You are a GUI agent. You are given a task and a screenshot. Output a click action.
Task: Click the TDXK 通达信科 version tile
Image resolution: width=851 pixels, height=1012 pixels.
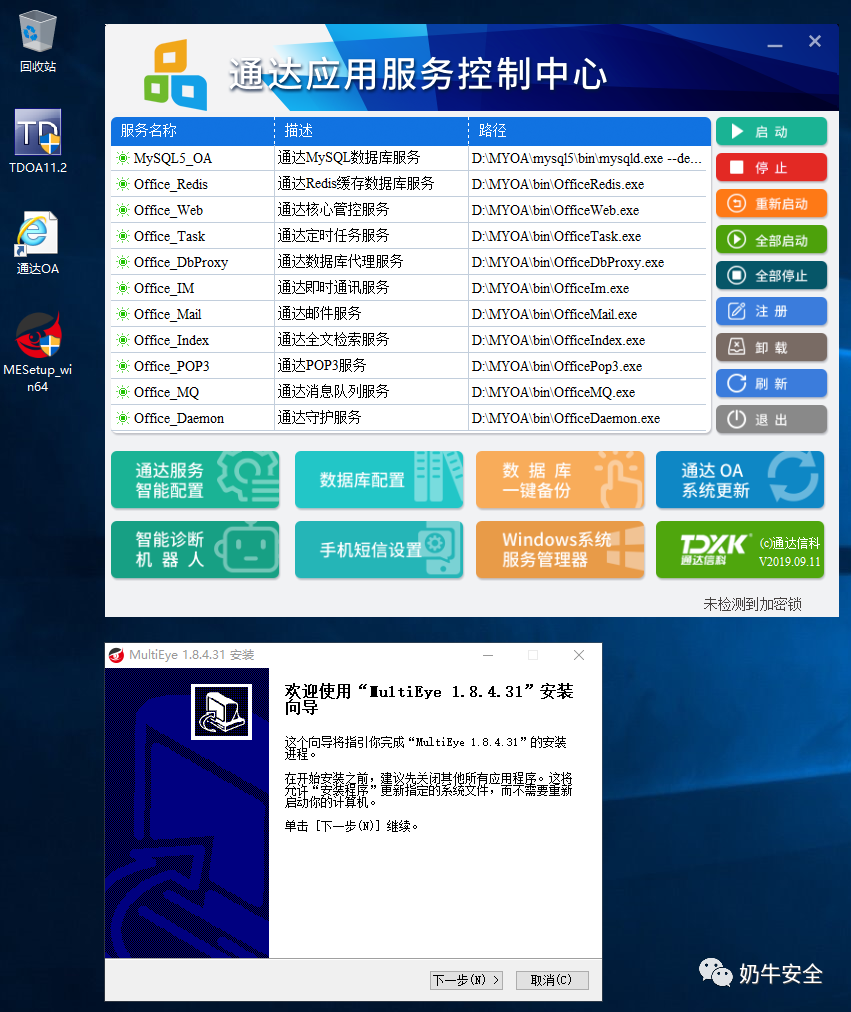[x=740, y=549]
